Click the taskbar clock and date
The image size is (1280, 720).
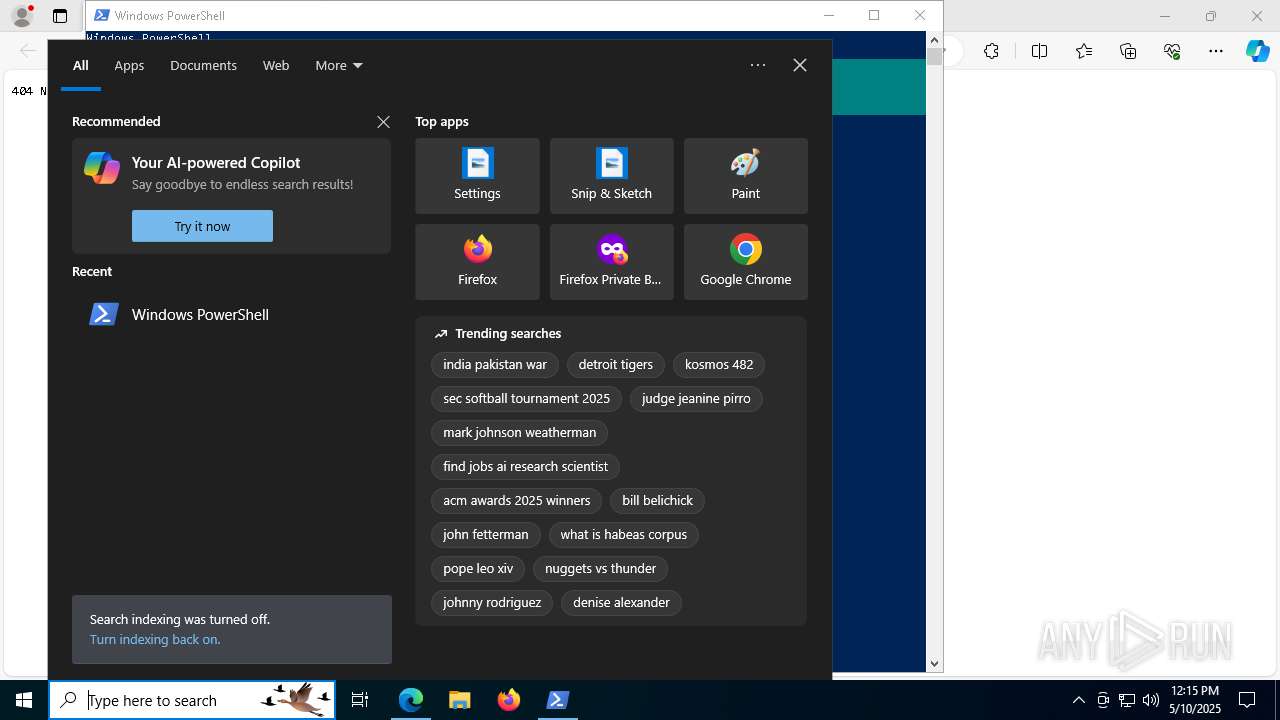click(1196, 700)
